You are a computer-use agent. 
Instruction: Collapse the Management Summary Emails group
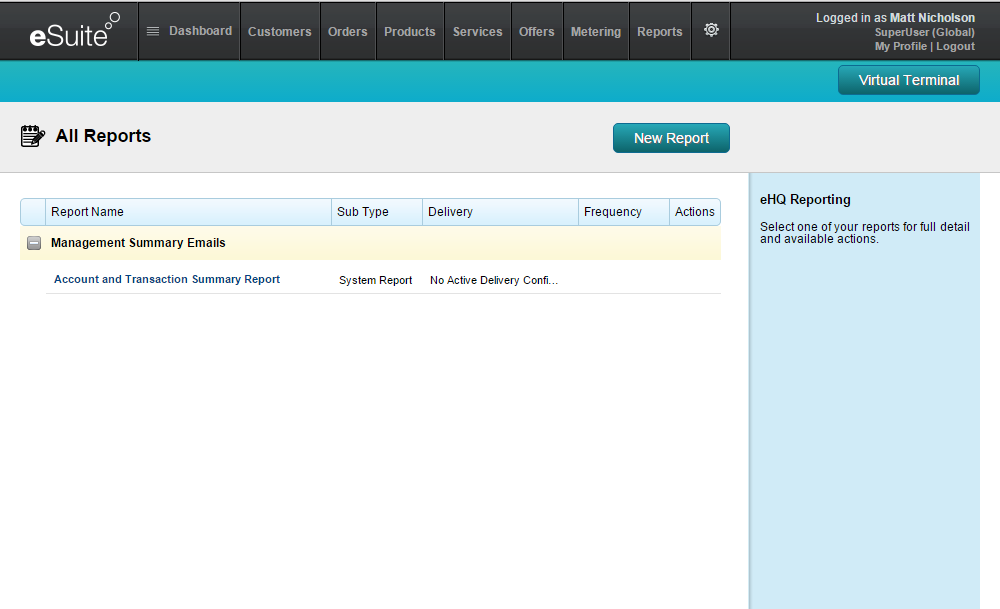point(34,243)
